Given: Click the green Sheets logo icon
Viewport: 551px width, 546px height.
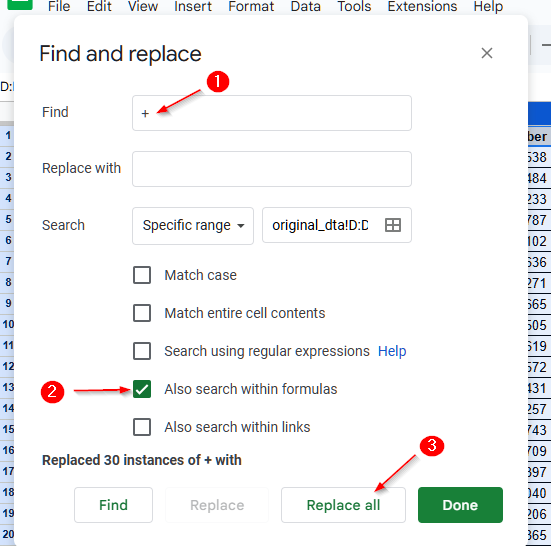Looking at the screenshot, I should tap(20, 4).
